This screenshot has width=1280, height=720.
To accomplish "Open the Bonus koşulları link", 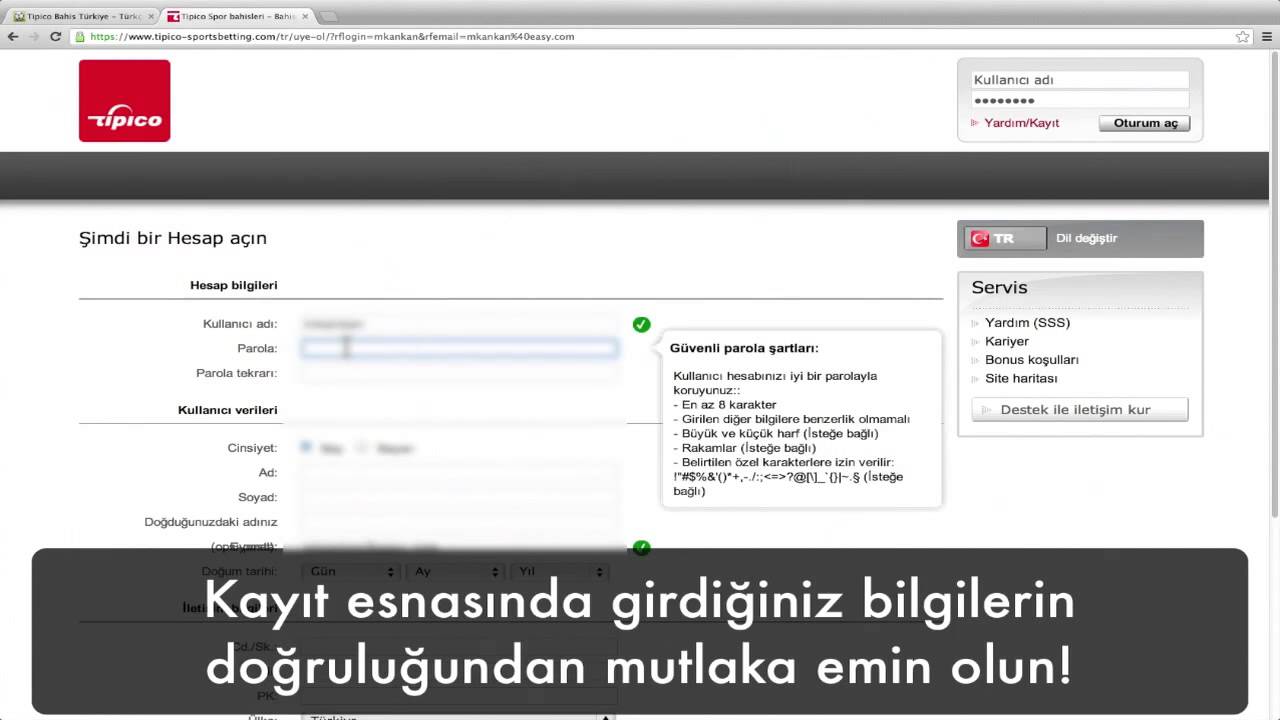I will click(x=1031, y=359).
